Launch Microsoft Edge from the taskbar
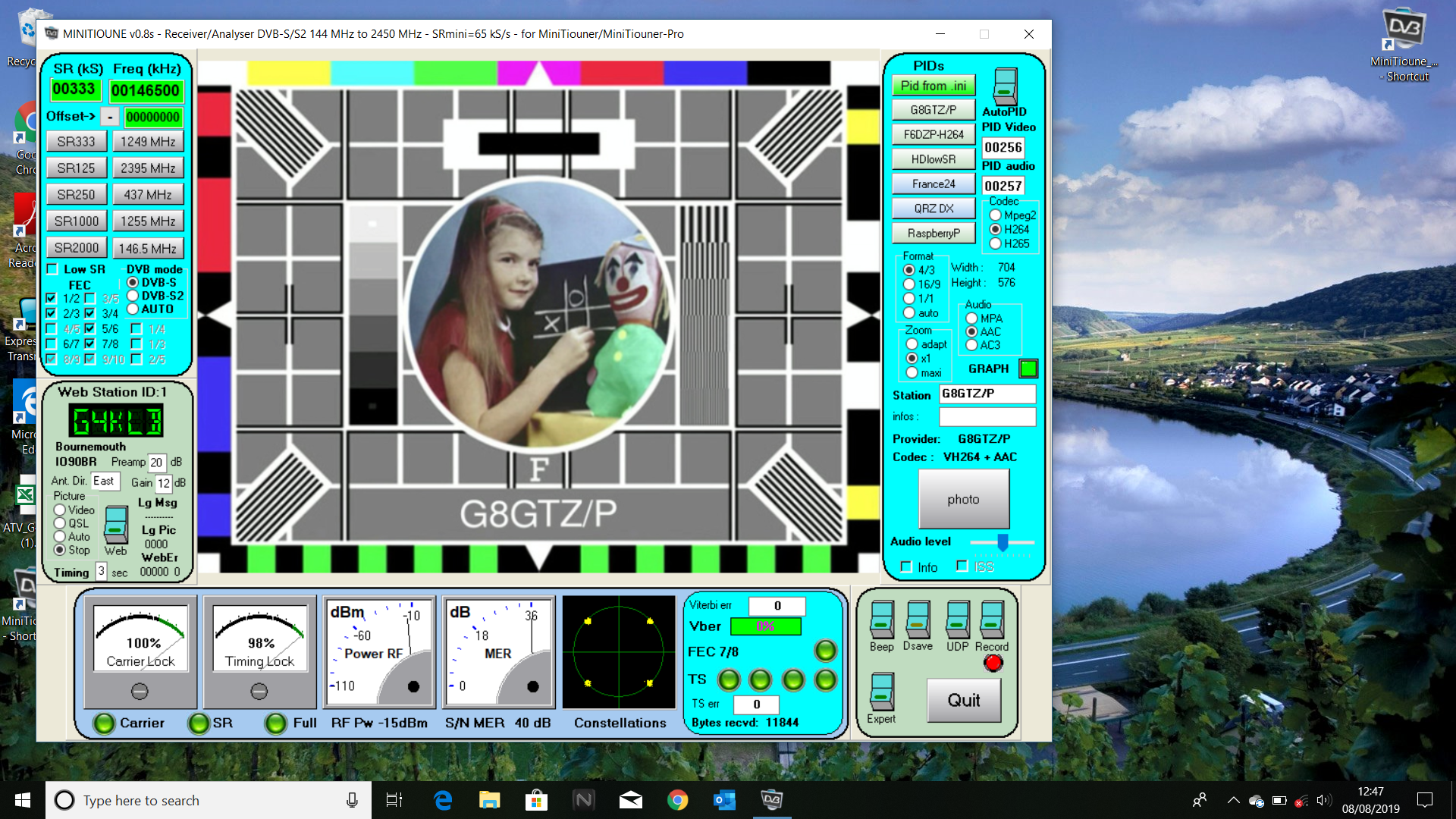This screenshot has height=819, width=1456. click(443, 800)
